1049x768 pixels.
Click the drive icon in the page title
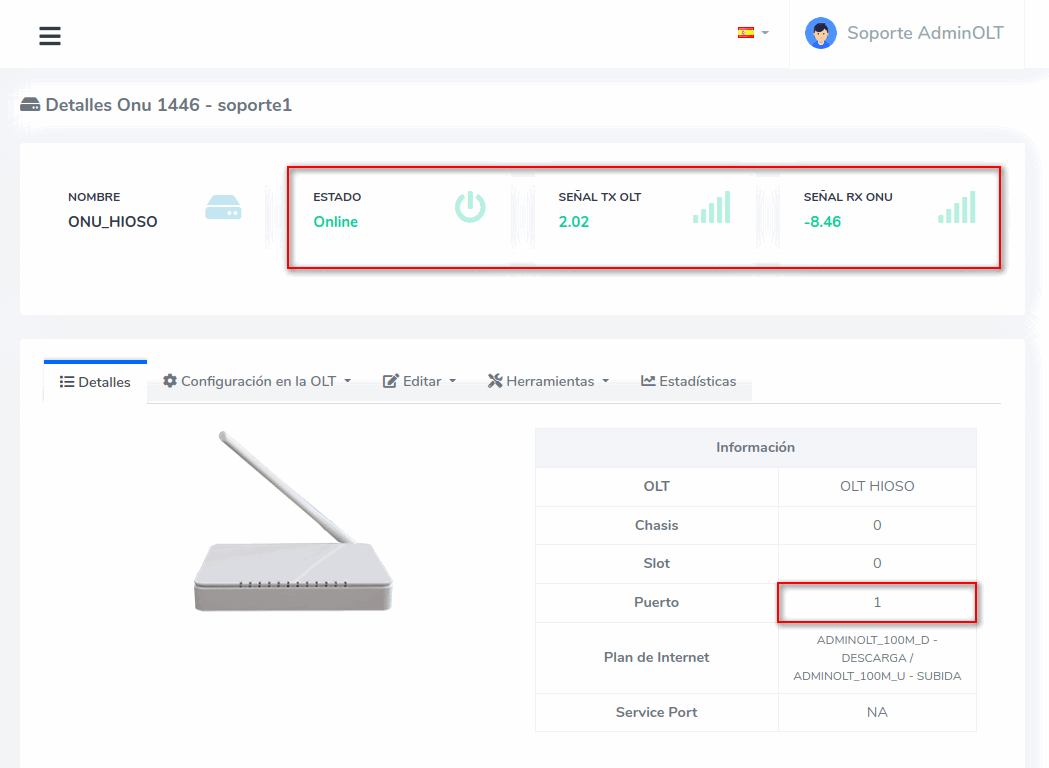tap(30, 105)
